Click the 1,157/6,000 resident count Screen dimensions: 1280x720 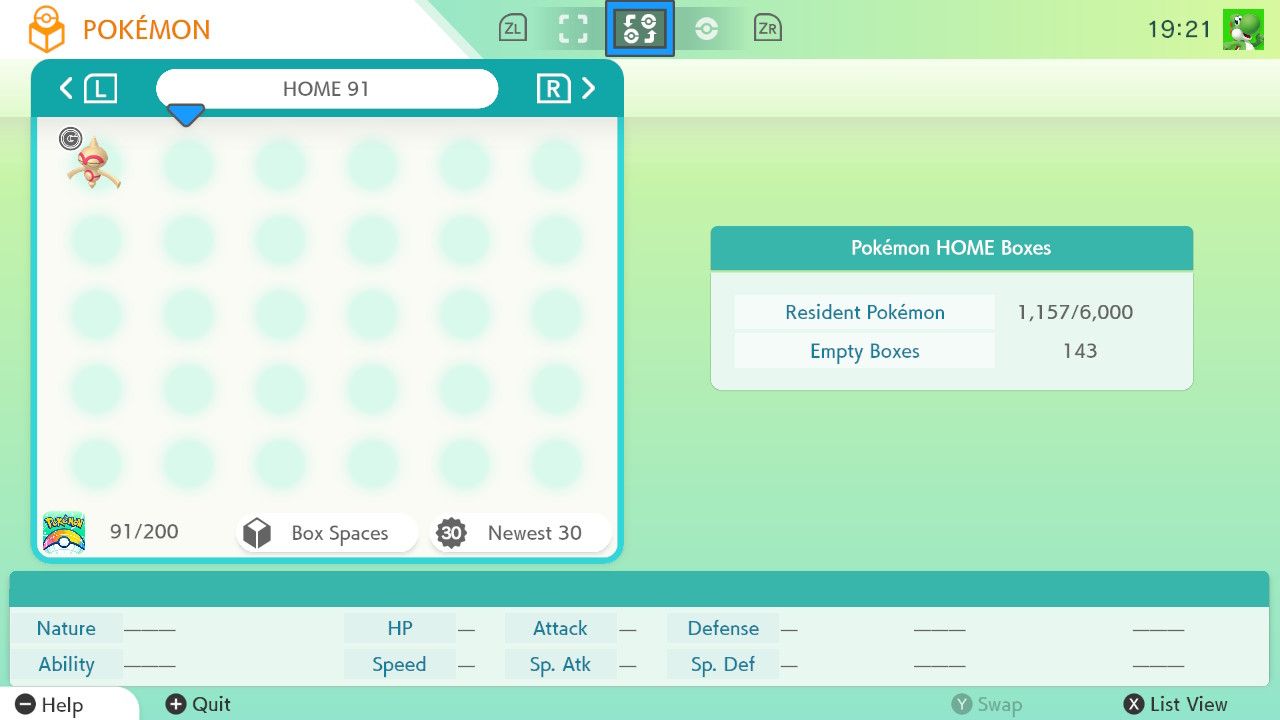1075,312
